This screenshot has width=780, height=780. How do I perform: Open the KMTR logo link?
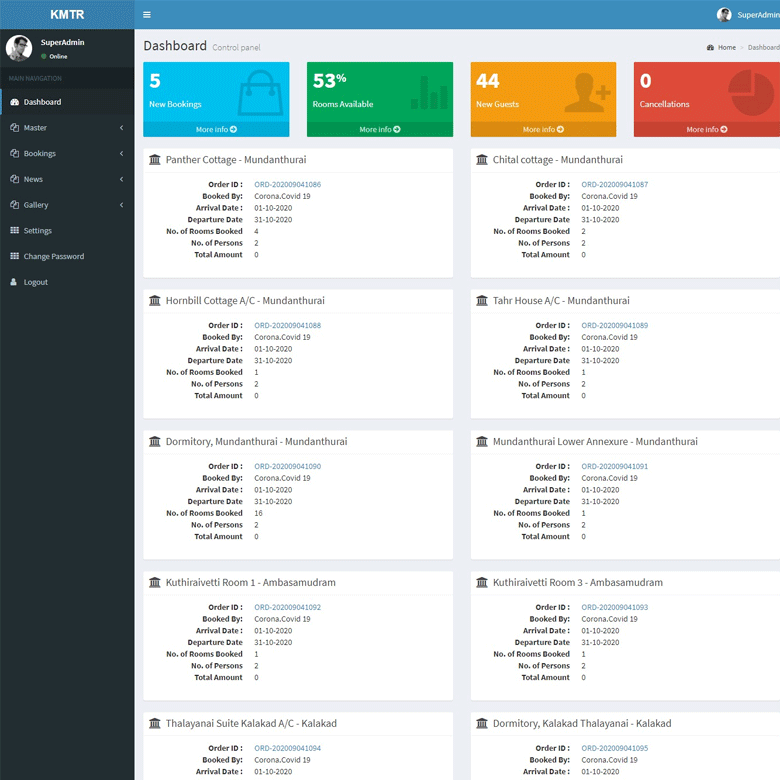pyautogui.click(x=67, y=15)
